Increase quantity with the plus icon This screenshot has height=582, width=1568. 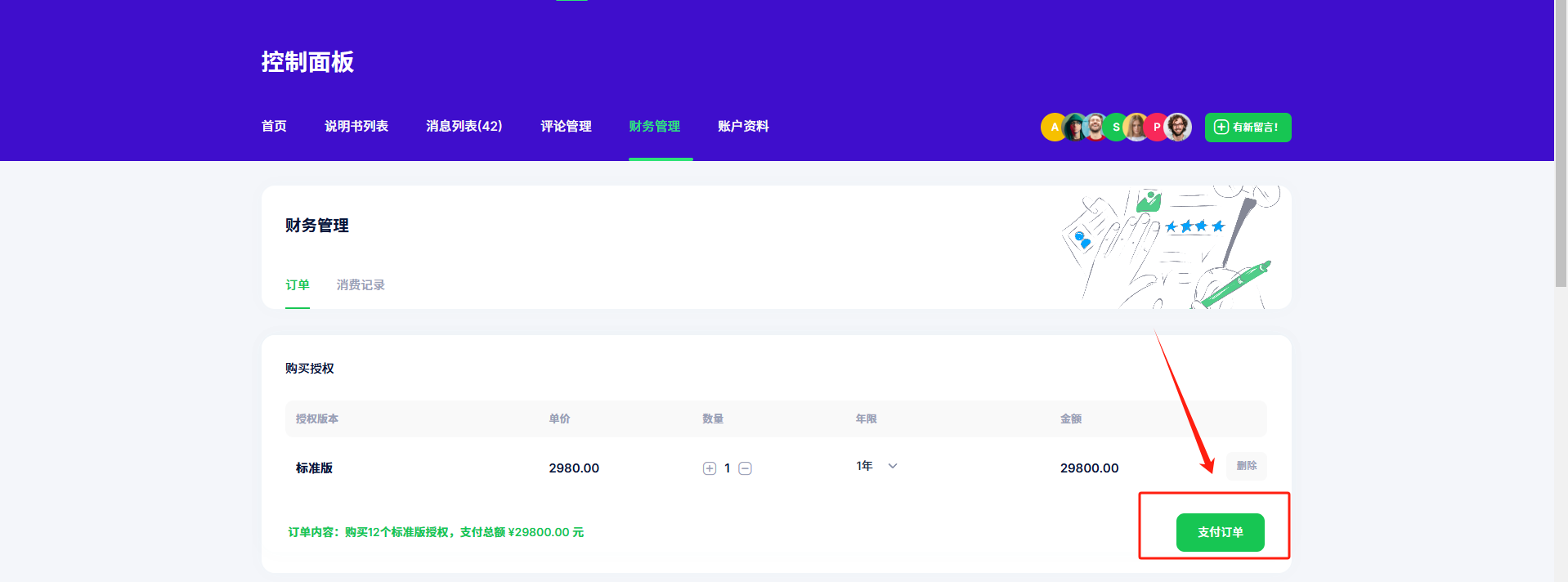pyautogui.click(x=709, y=468)
